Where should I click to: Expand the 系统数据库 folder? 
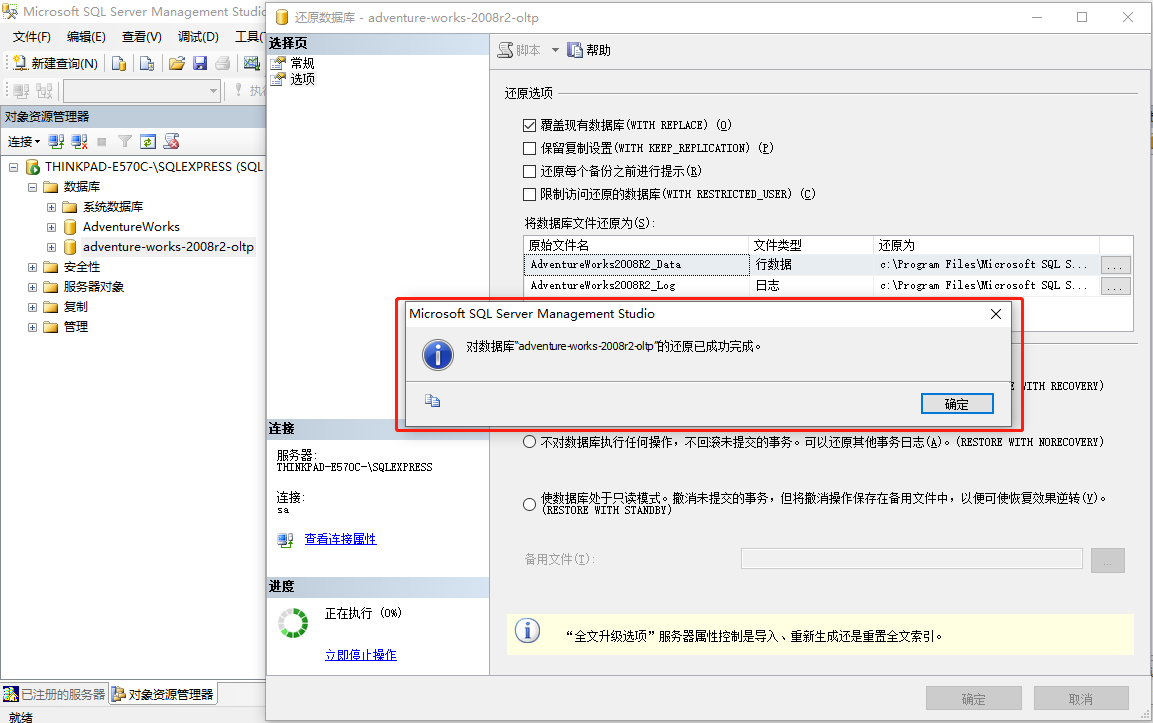[51, 207]
